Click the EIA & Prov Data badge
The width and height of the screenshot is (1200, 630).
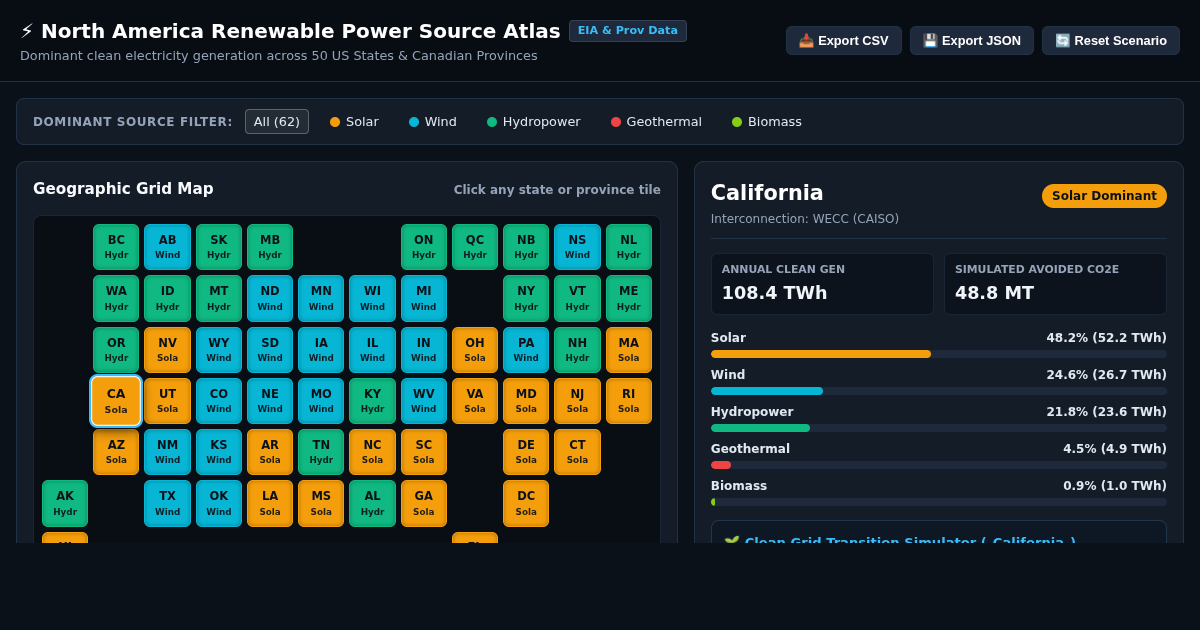[x=628, y=31]
